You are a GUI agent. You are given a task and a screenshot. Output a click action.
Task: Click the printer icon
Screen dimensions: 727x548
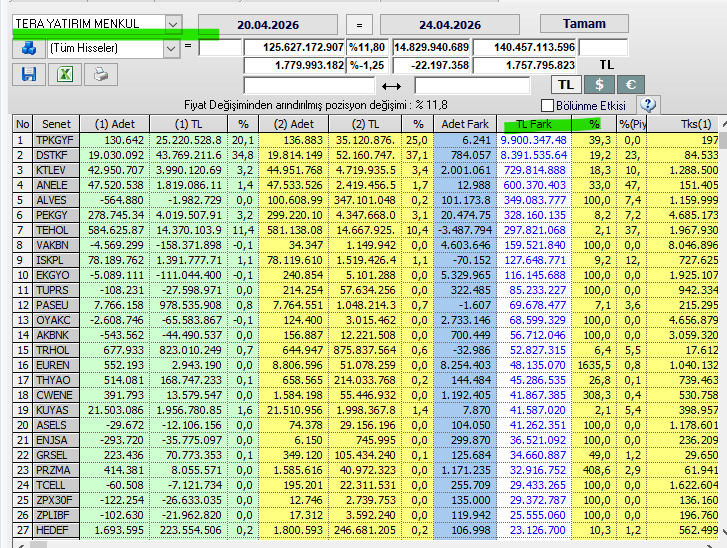101,75
